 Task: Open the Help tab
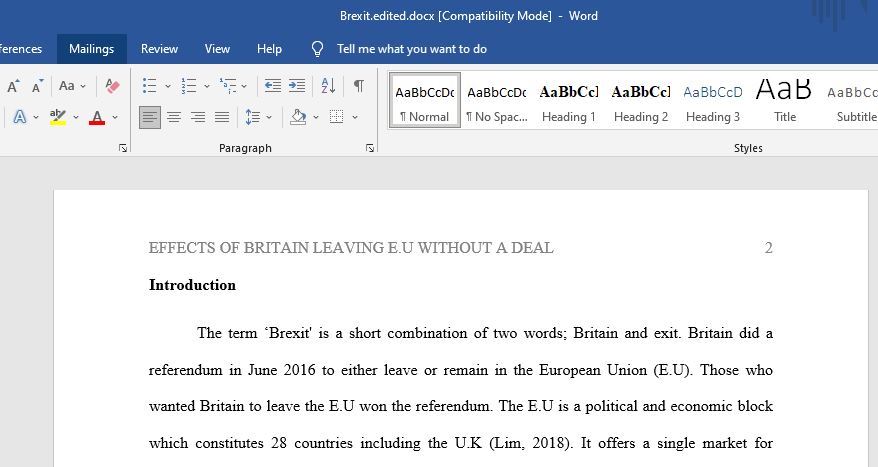point(269,49)
